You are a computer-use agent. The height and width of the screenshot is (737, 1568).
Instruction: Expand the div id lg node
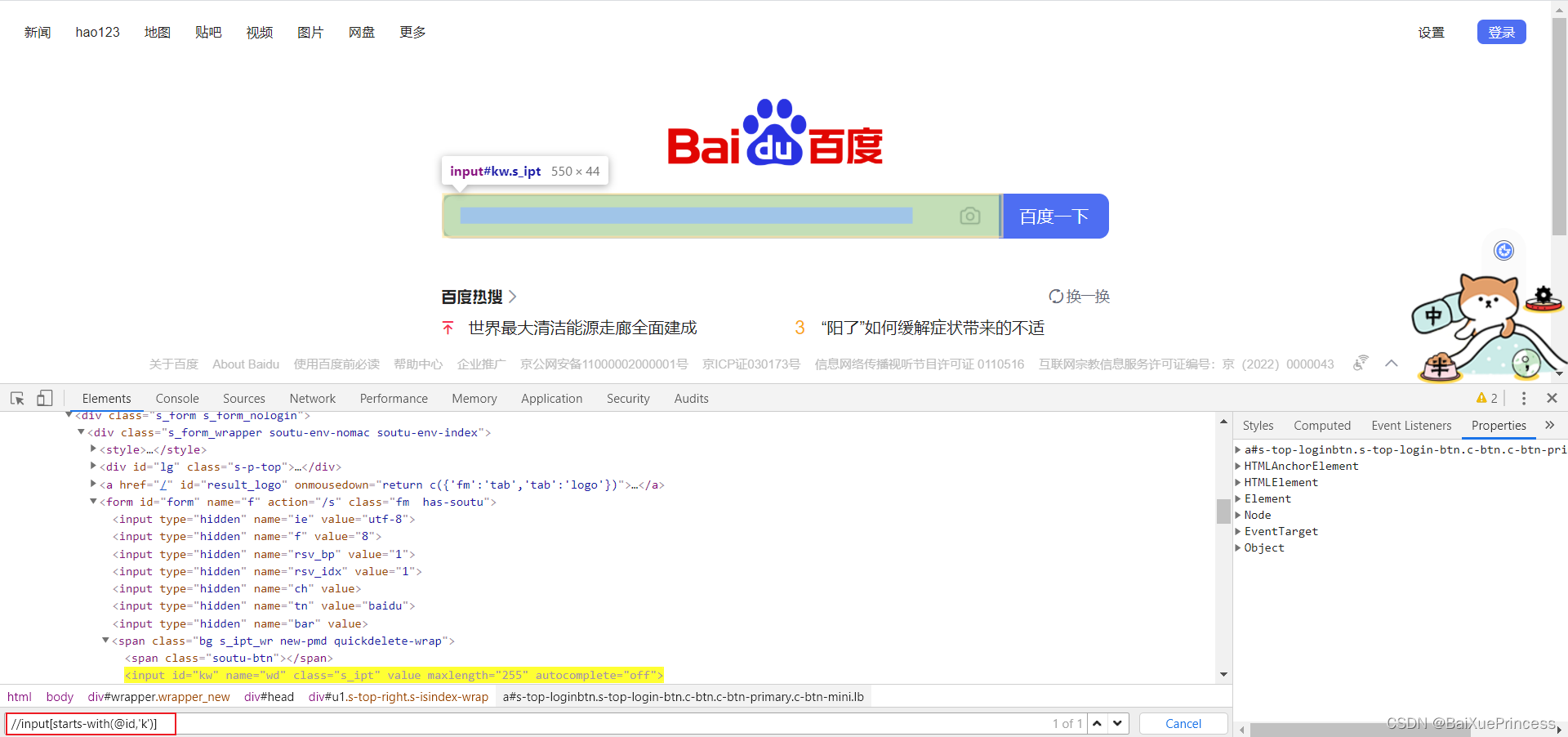pos(93,466)
